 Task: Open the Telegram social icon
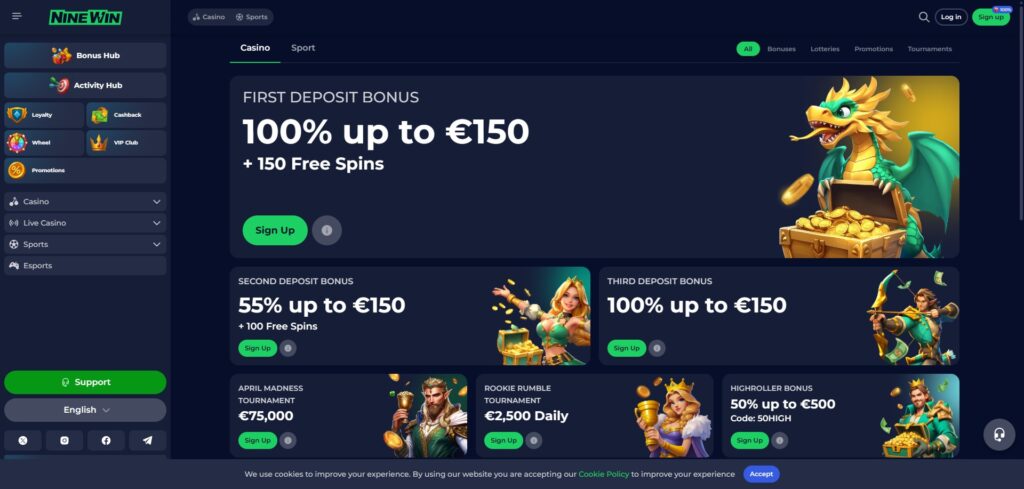tap(148, 441)
